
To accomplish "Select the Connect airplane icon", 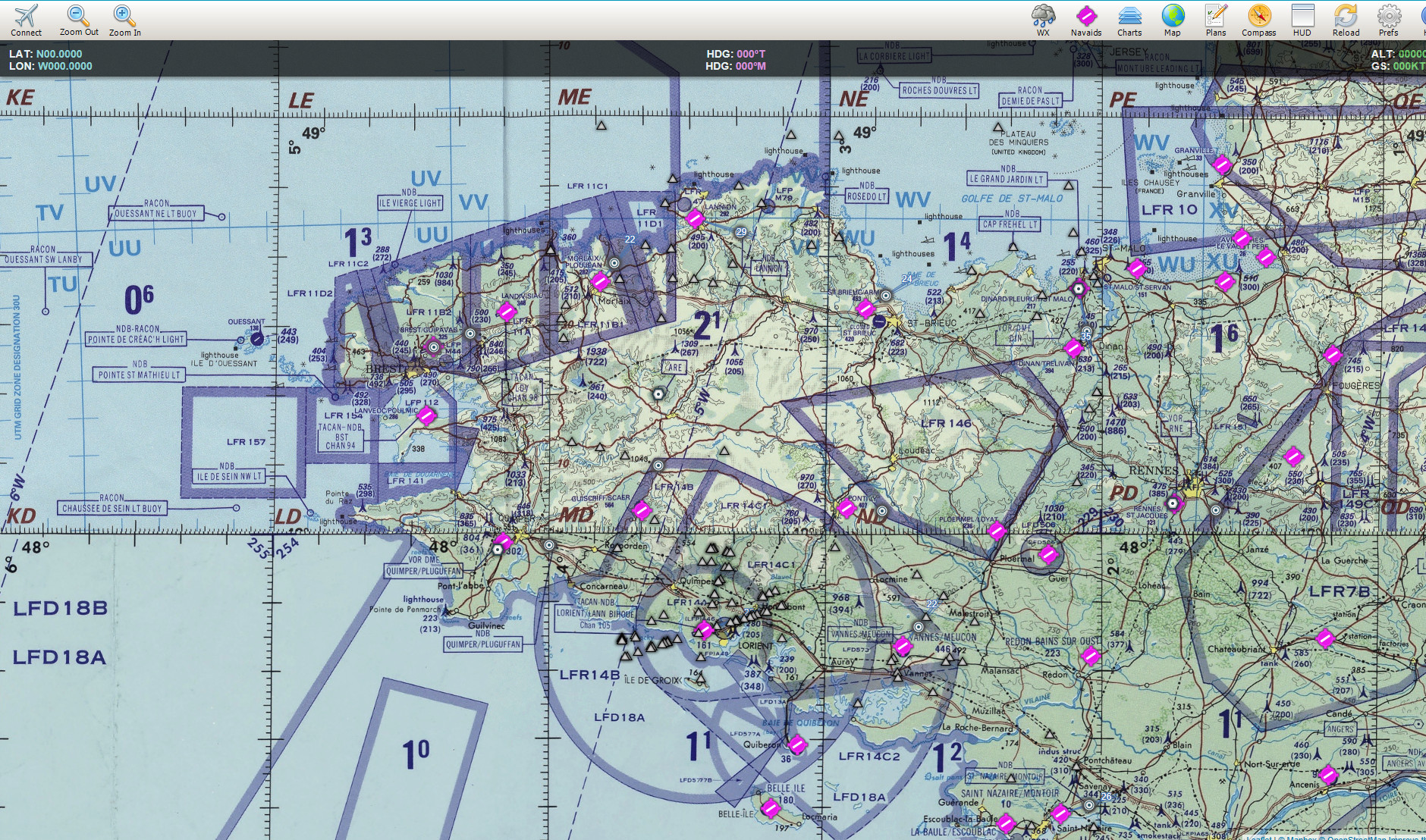I will pyautogui.click(x=25, y=15).
